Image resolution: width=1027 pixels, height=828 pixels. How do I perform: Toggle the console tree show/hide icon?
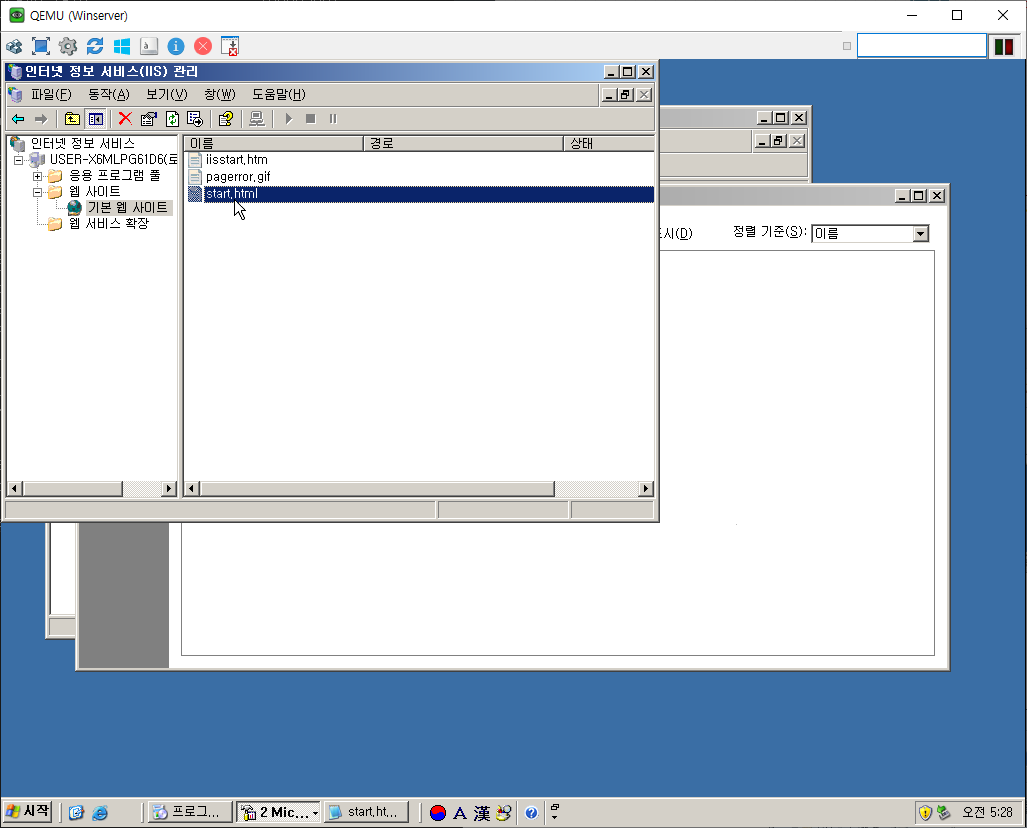tap(96, 119)
